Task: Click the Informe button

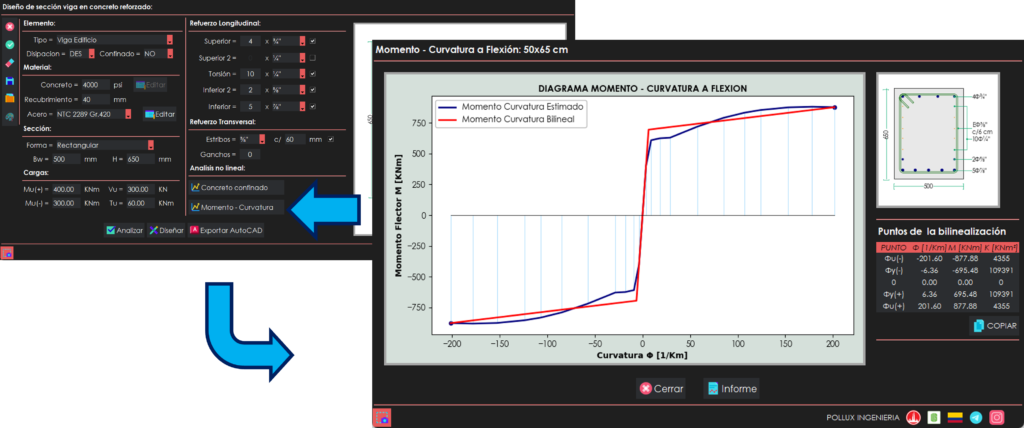Action: point(731,388)
